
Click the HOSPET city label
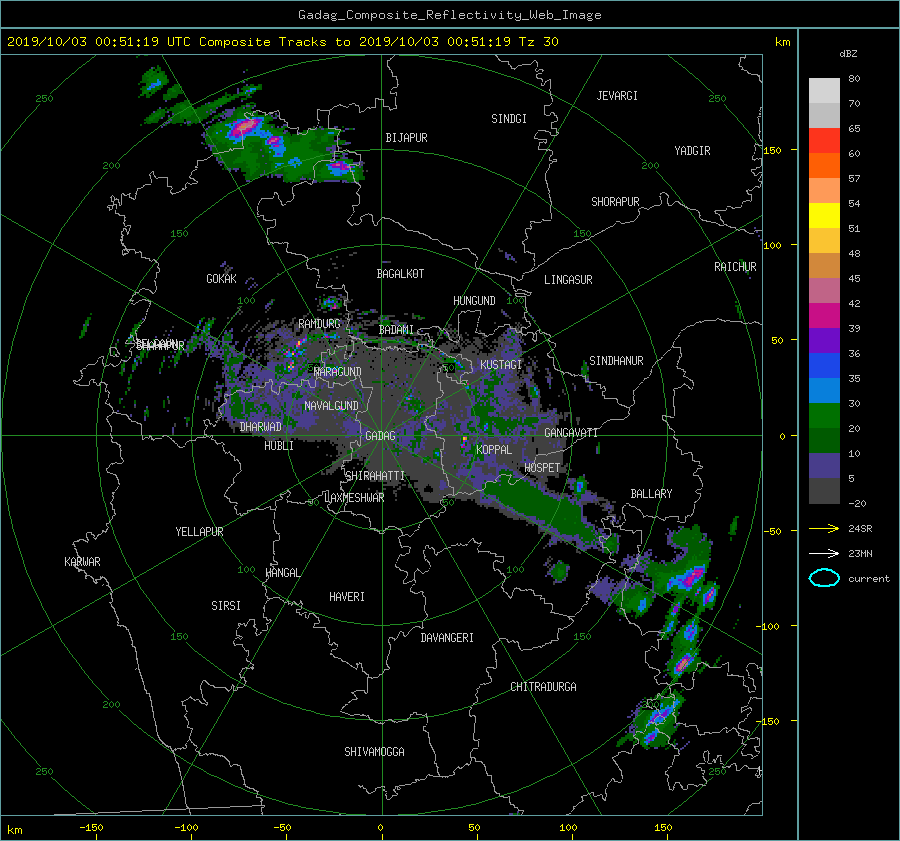pos(542,468)
